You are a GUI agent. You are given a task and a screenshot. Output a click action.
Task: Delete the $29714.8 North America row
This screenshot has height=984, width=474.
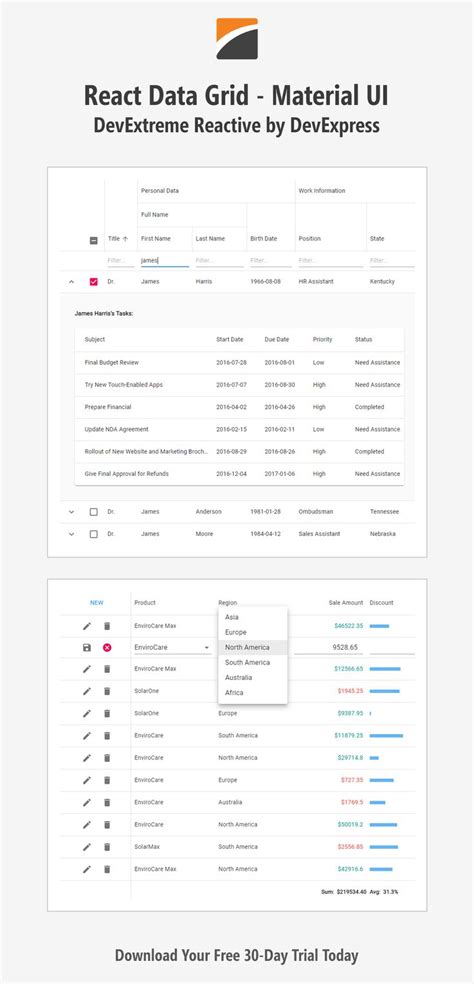tap(107, 757)
